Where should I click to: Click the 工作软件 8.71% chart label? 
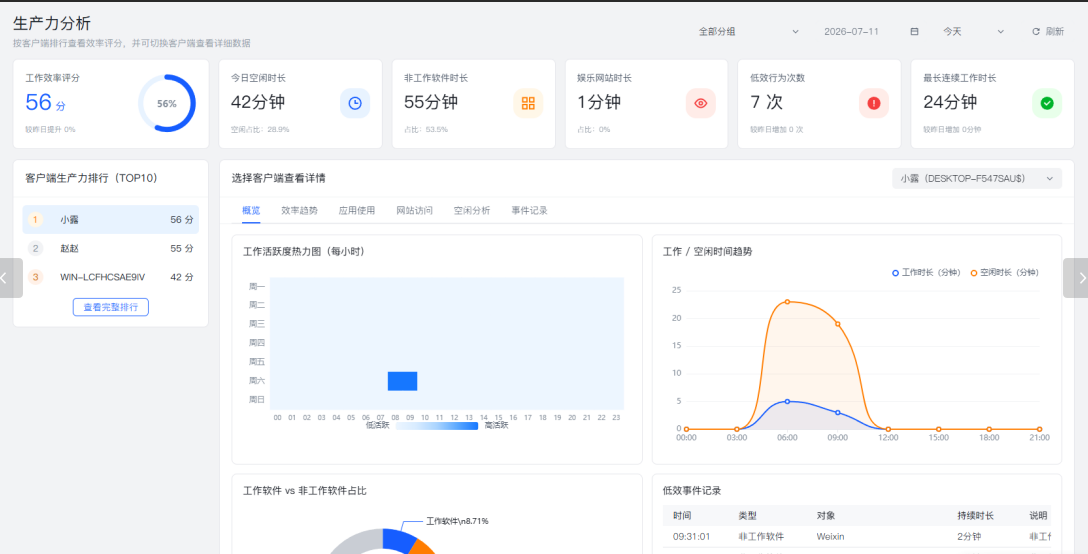pos(457,521)
